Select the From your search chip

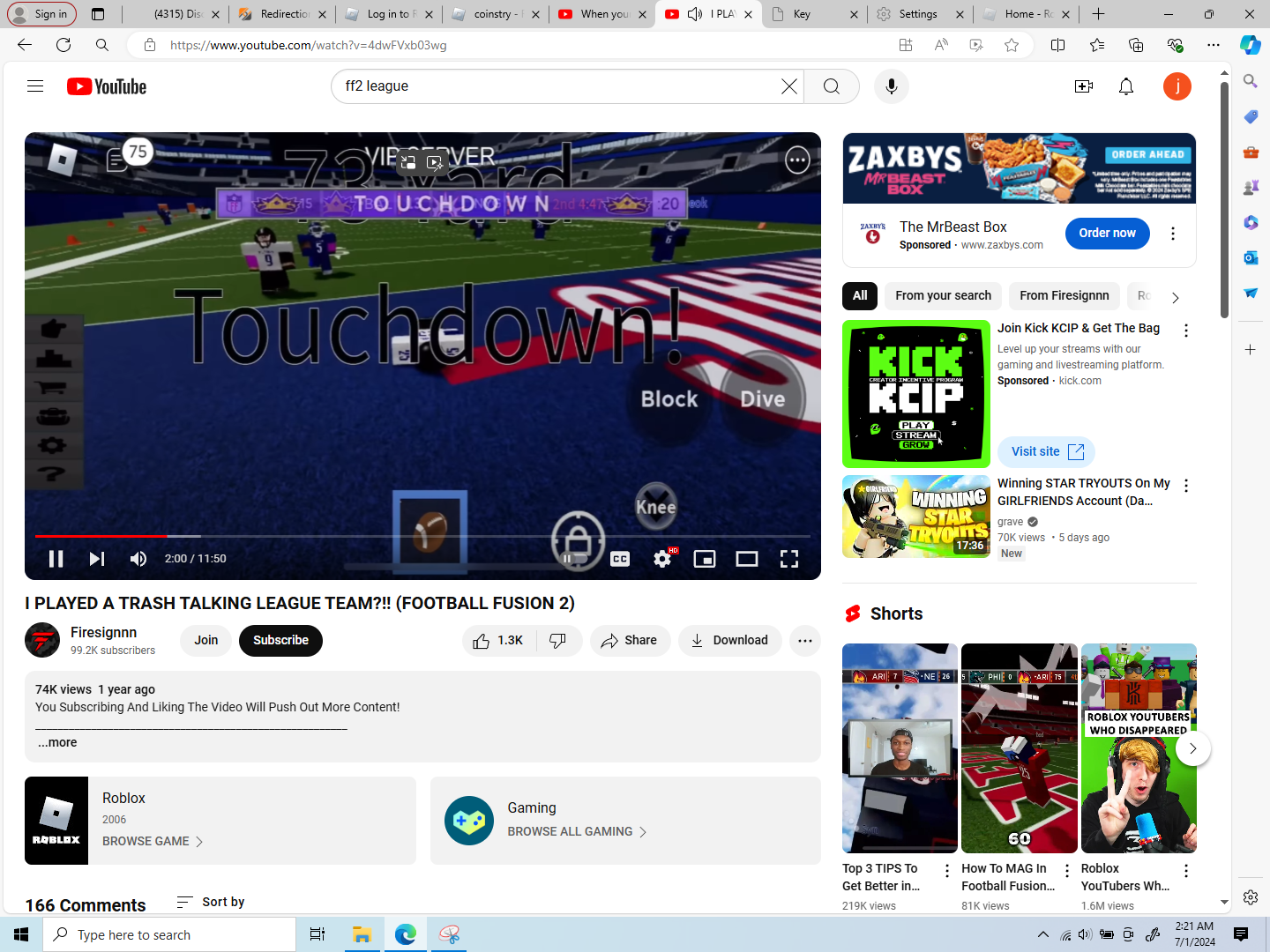(x=944, y=296)
